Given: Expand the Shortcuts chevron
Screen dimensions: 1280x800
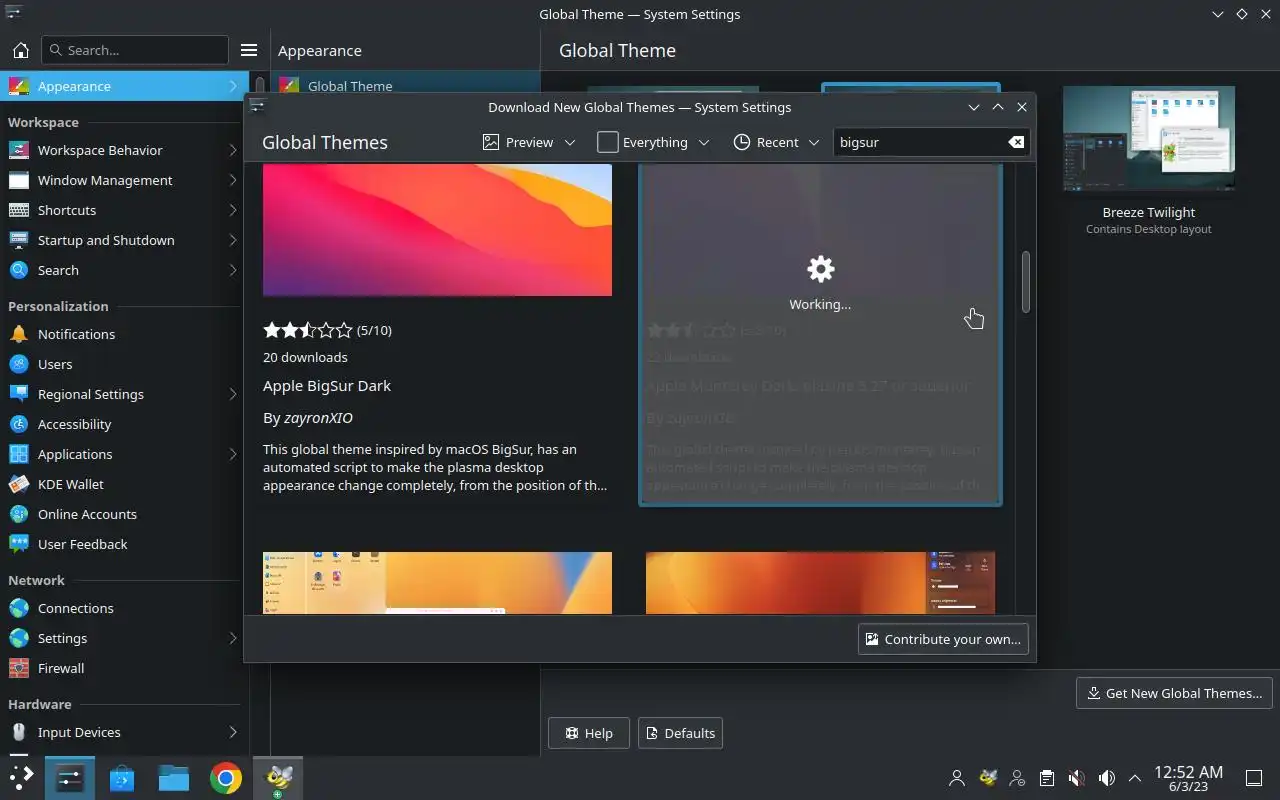Looking at the screenshot, I should pos(233,210).
